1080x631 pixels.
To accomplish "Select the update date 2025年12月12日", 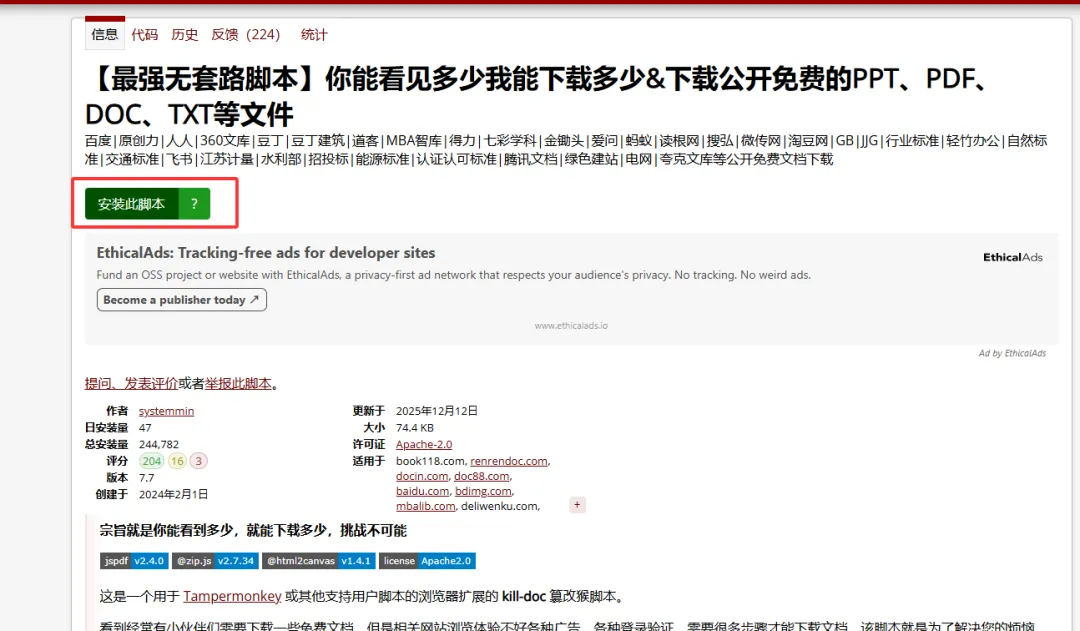I will [437, 411].
